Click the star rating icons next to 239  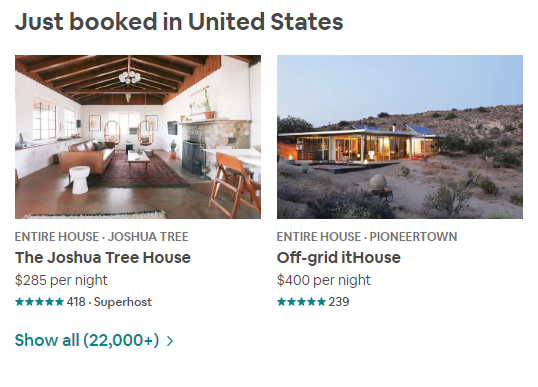301,302
